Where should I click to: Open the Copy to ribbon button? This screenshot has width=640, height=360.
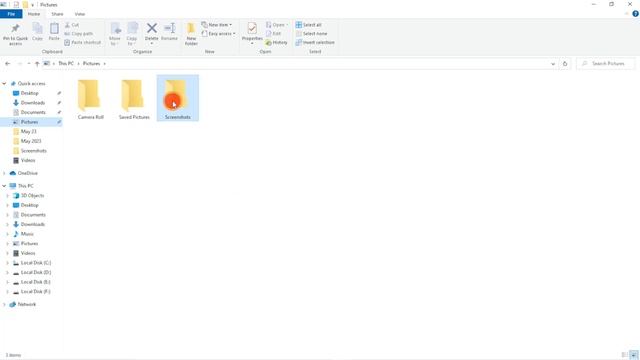point(132,34)
